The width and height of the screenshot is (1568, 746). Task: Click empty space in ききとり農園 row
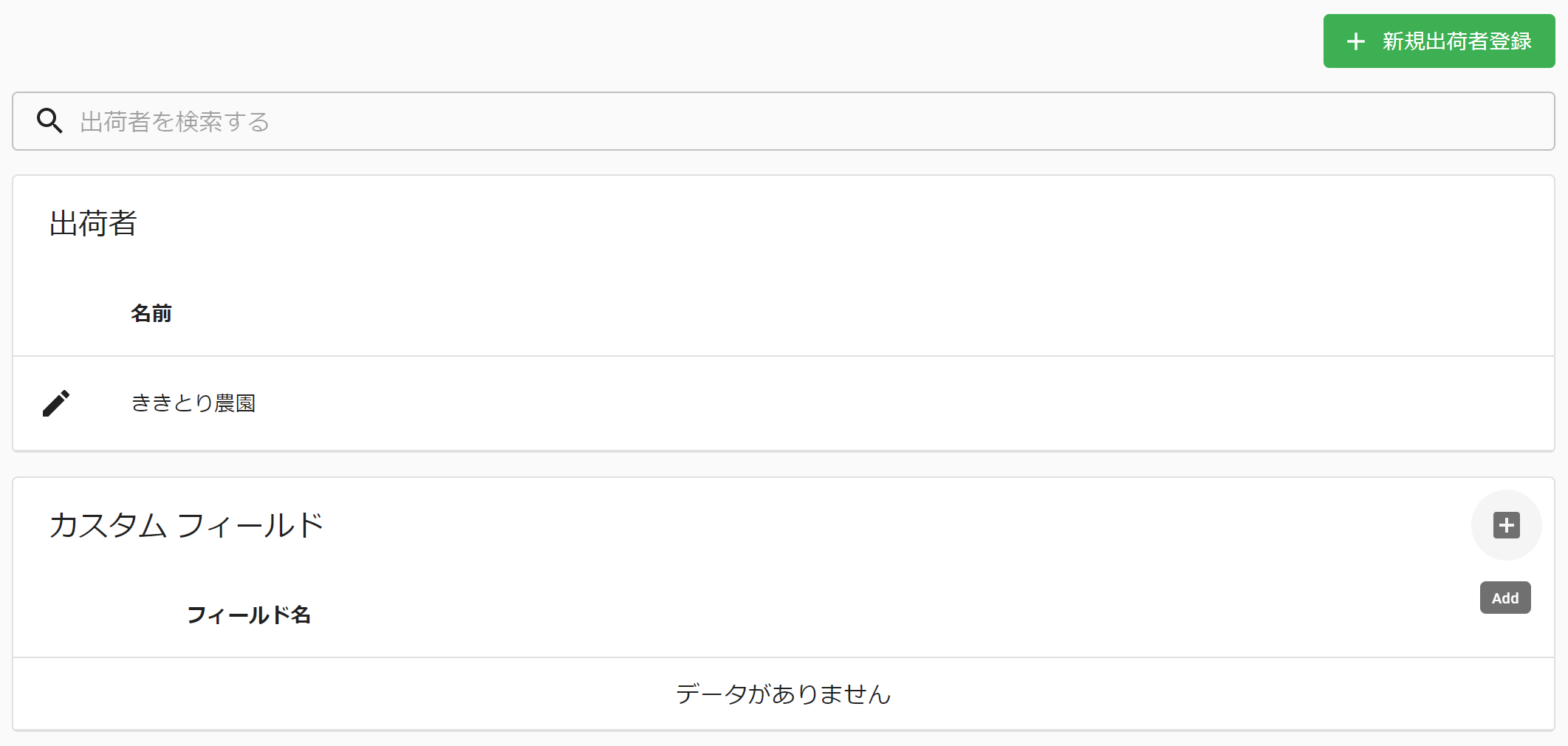click(x=886, y=403)
